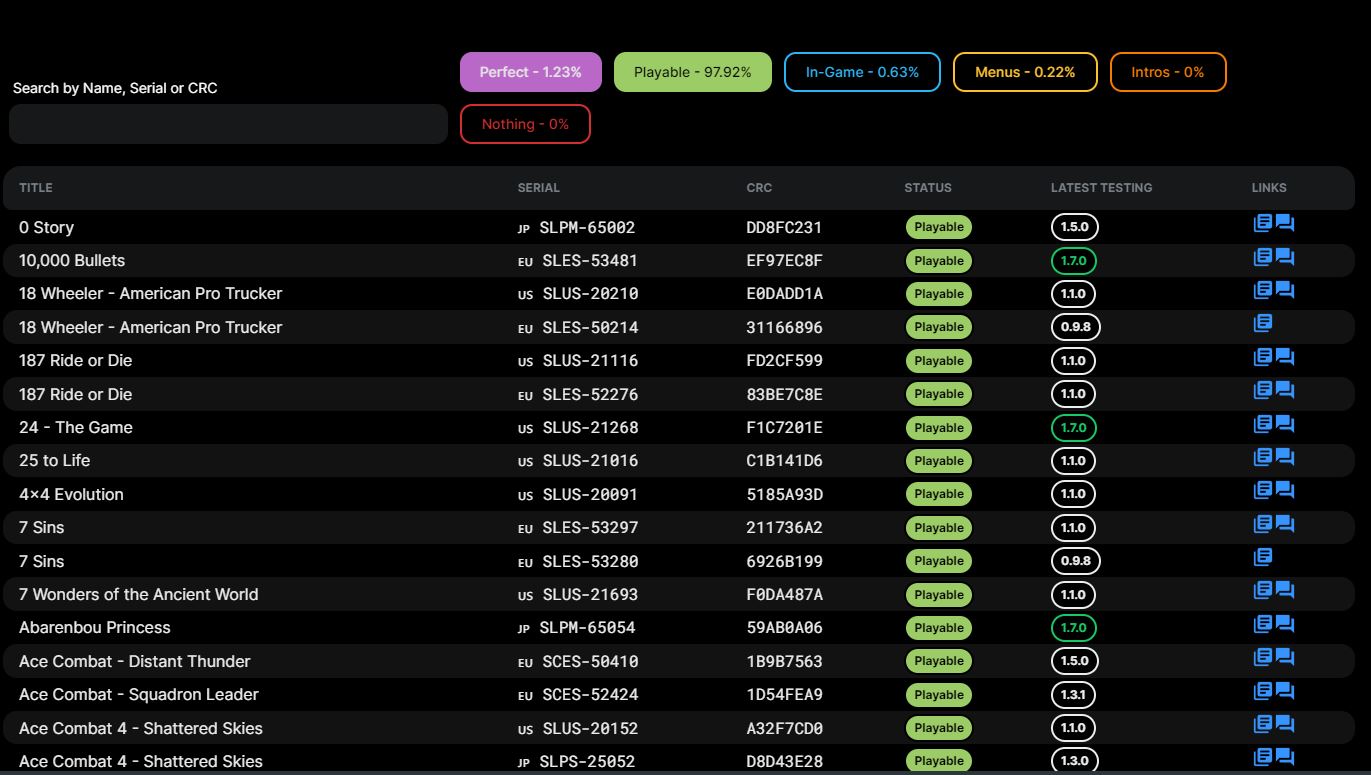Image resolution: width=1371 pixels, height=775 pixels.
Task: Select the 10,000 Bullets title
Action: (72, 260)
